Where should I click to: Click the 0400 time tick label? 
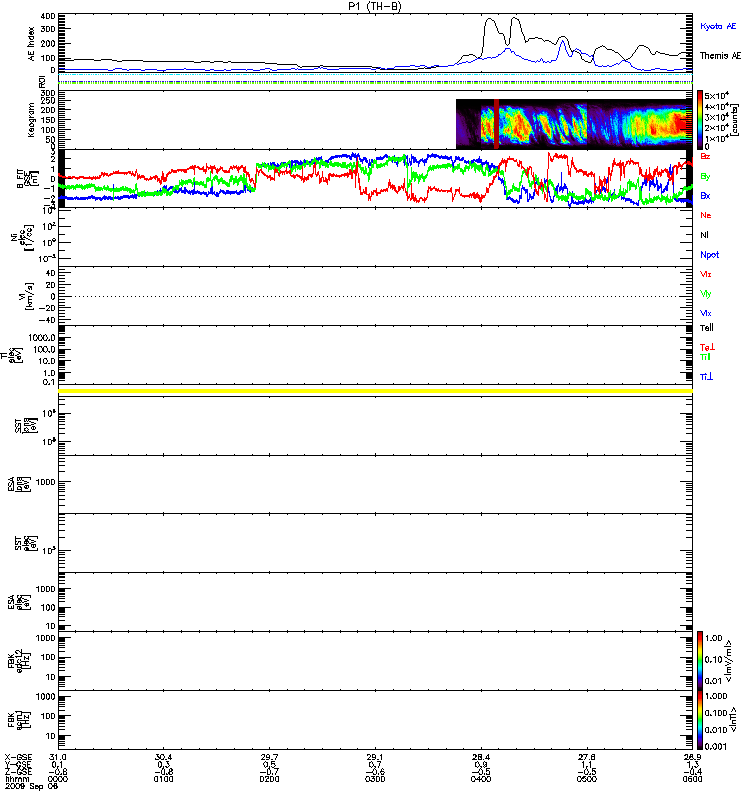coord(481,779)
